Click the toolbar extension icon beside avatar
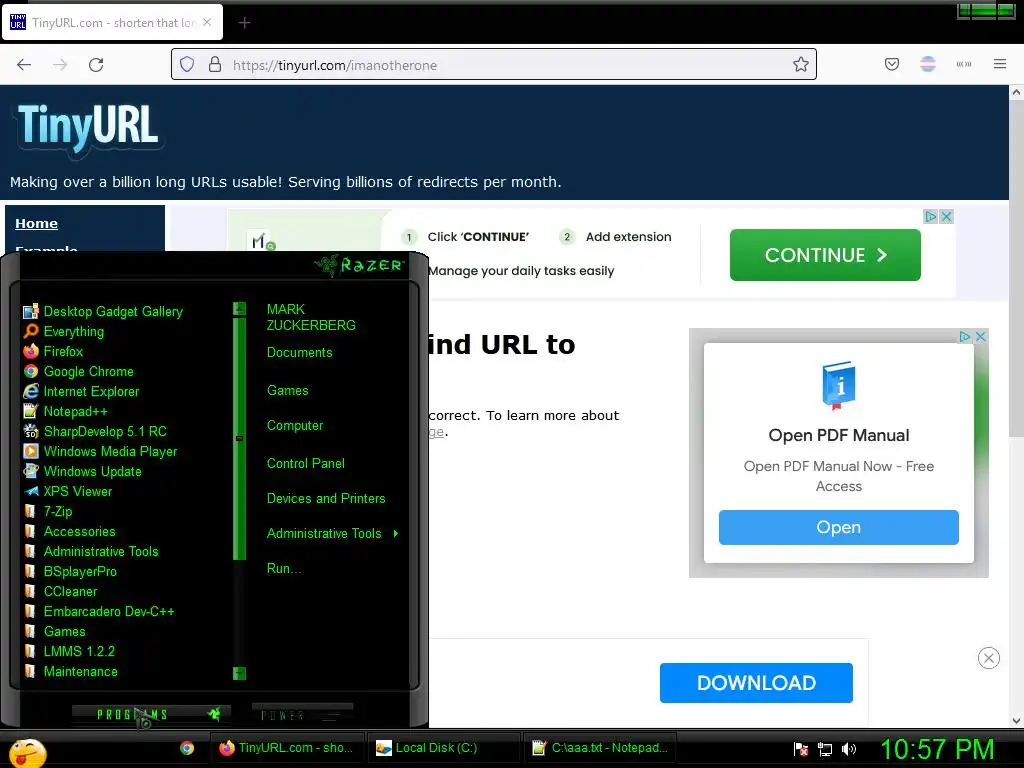The height and width of the screenshot is (768, 1024). tap(964, 64)
